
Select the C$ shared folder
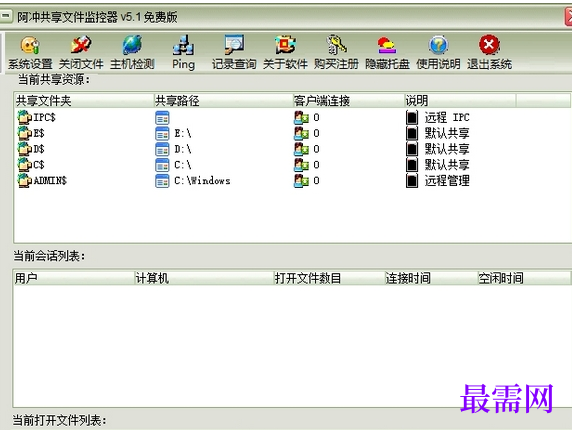(x=31, y=165)
